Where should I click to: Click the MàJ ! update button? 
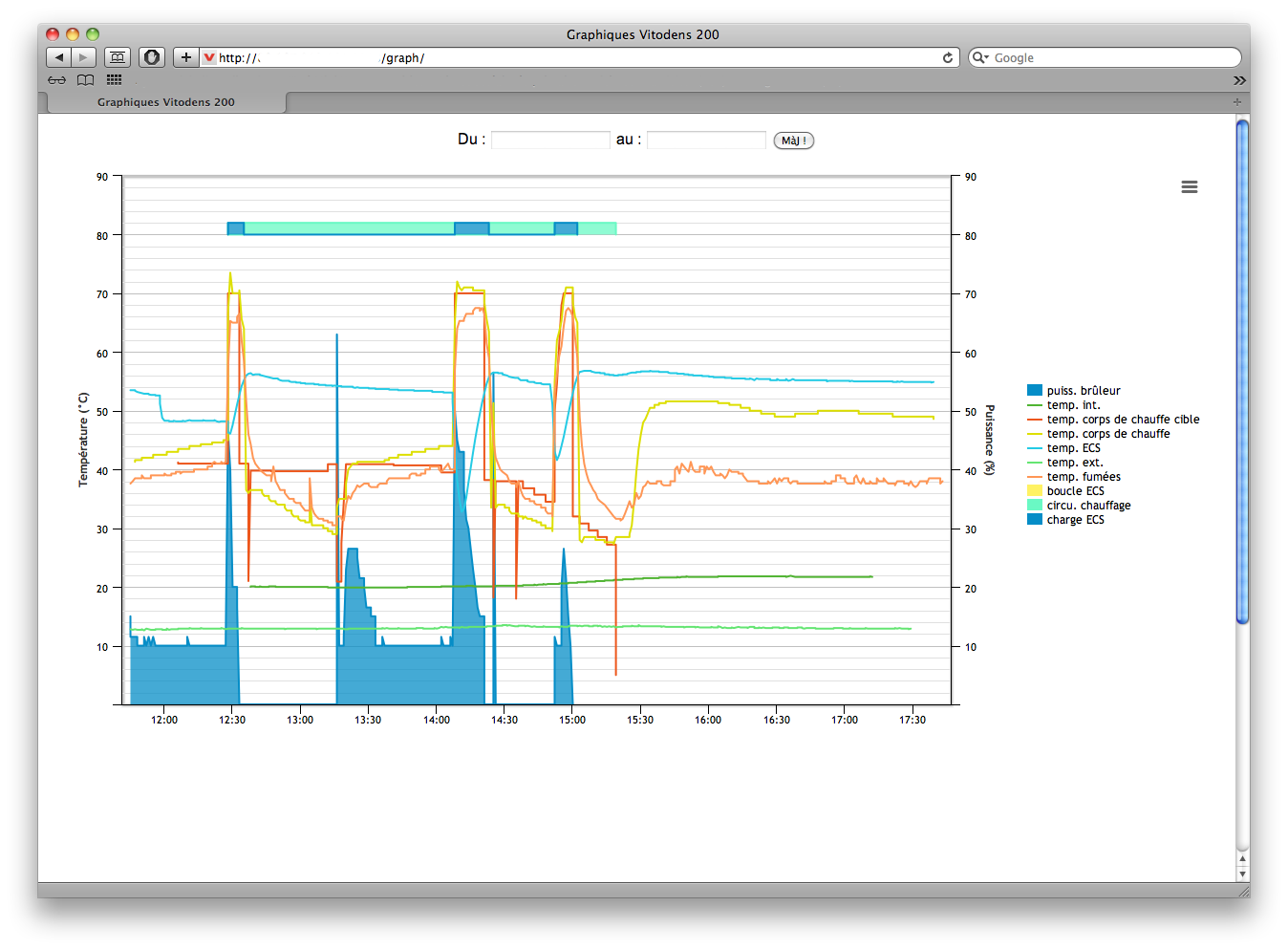click(x=793, y=140)
